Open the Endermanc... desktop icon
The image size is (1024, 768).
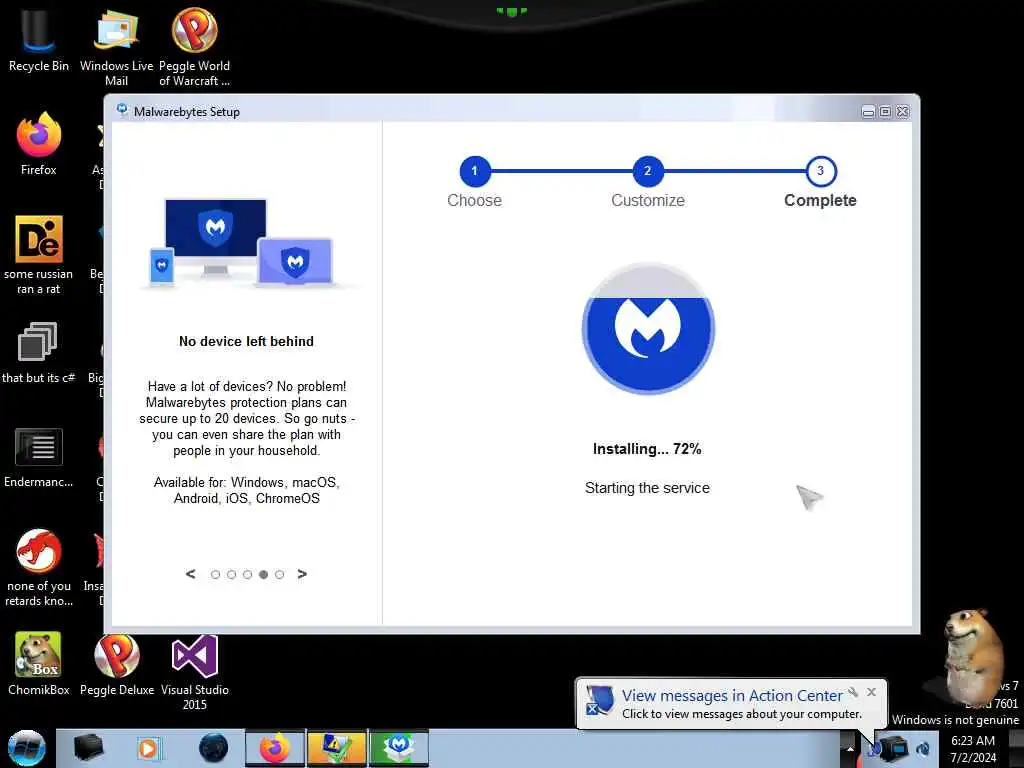38,457
